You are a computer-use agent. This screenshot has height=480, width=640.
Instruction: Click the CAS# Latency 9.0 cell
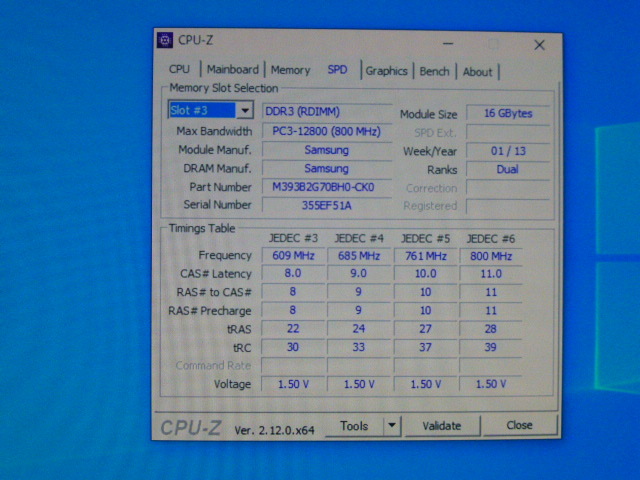pyautogui.click(x=359, y=273)
